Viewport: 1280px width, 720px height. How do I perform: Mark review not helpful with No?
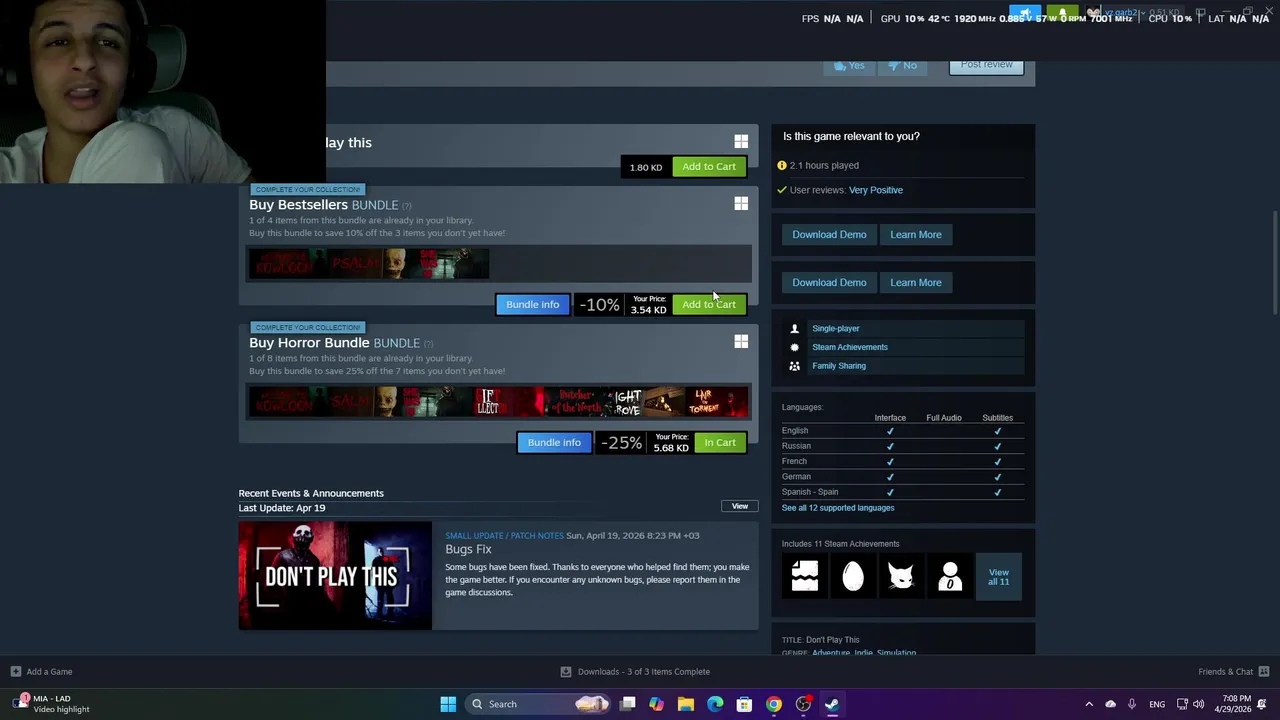coord(903,65)
